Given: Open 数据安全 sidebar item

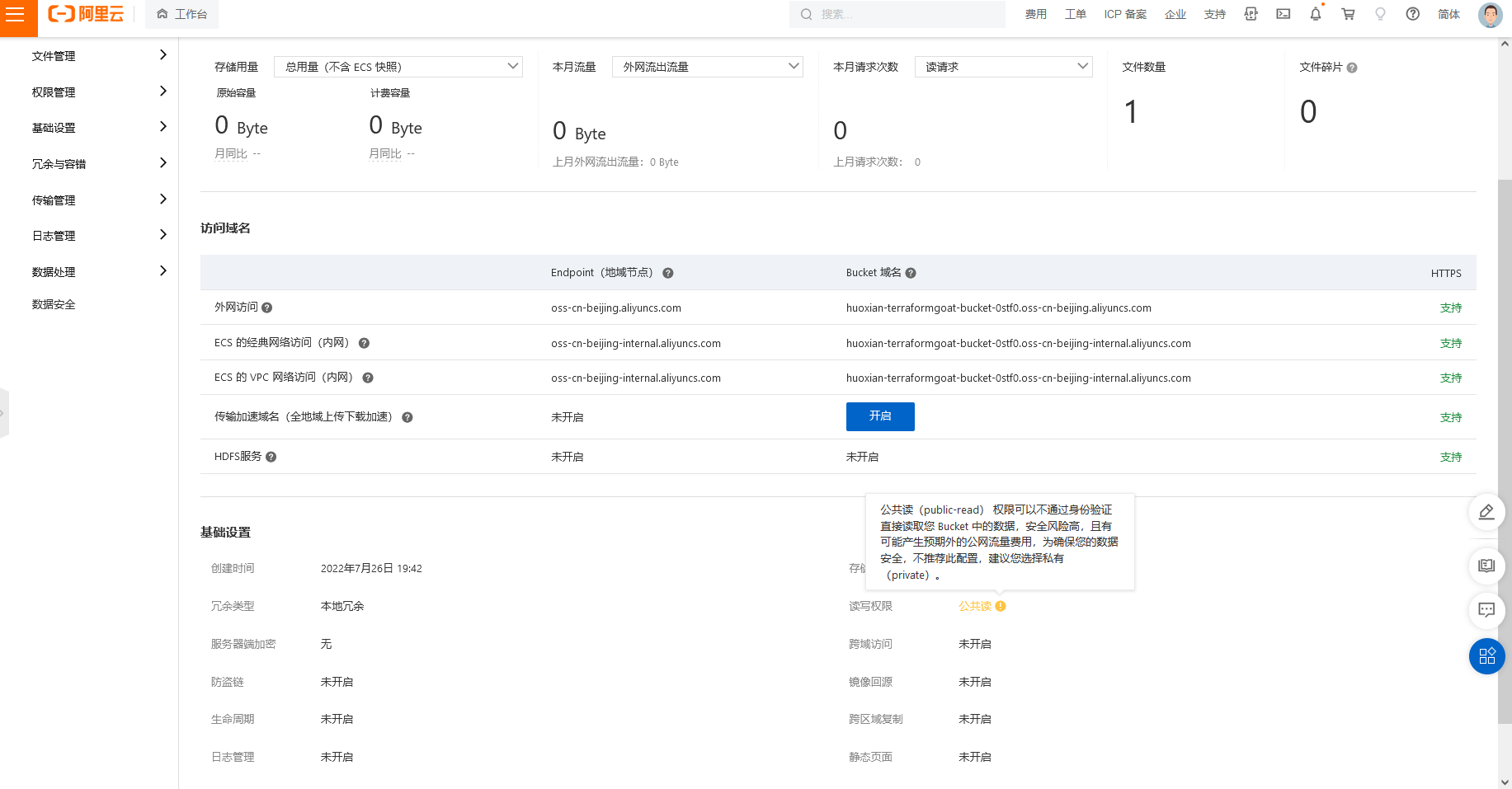Looking at the screenshot, I should pyautogui.click(x=54, y=304).
